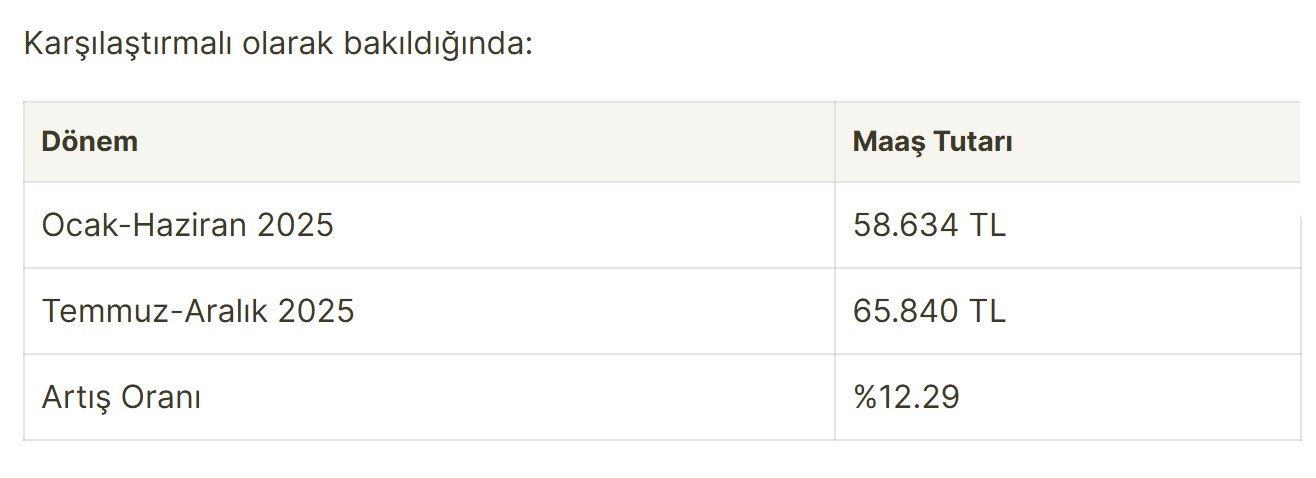The image size is (1316, 478).
Task: Click "TL" after the 58.634 amount
Action: pyautogui.click(x=986, y=225)
